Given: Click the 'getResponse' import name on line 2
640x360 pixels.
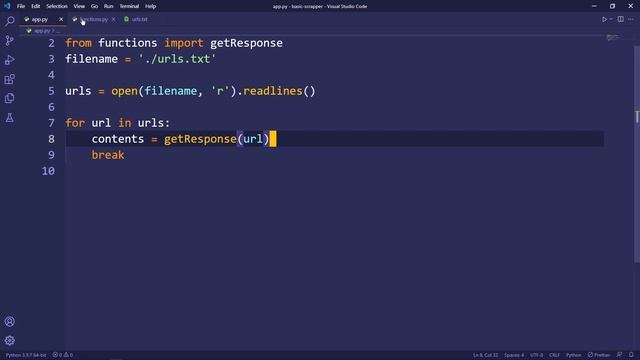Looking at the screenshot, I should 246,43.
